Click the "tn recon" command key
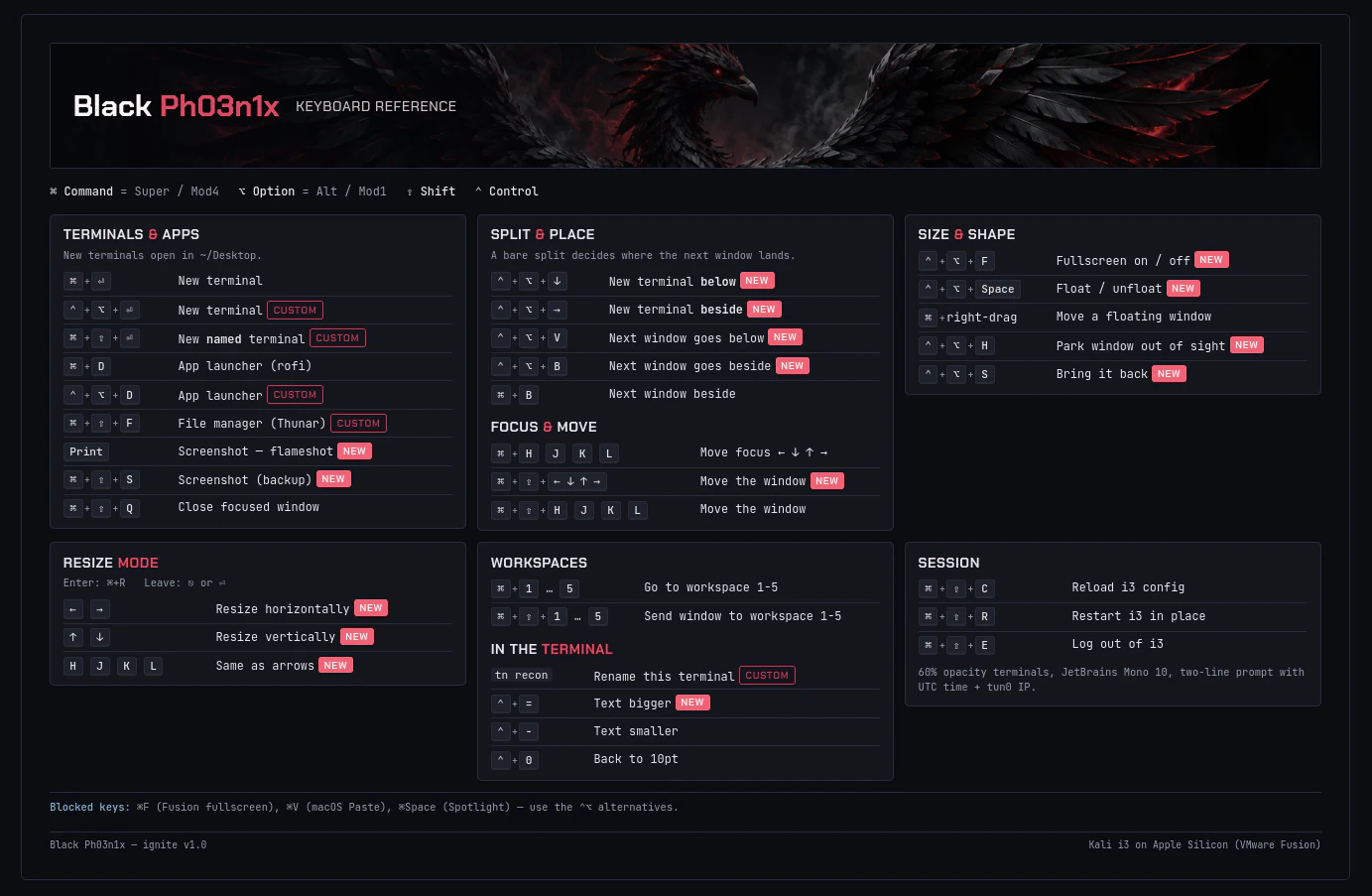The height and width of the screenshot is (896, 1372). 522,675
